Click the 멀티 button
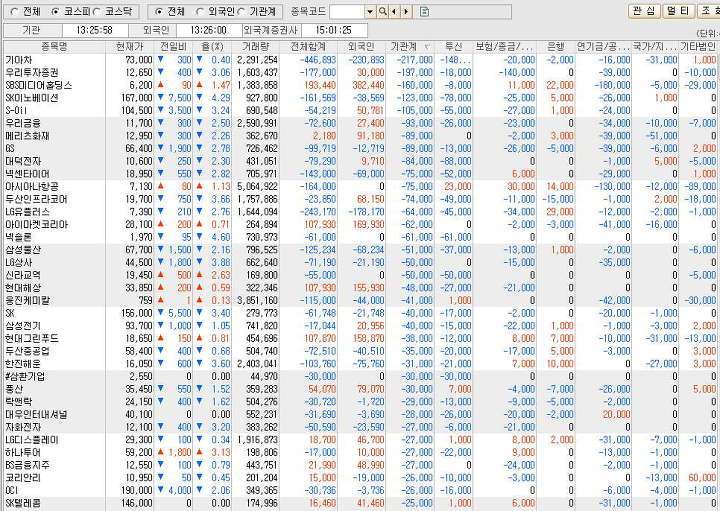This screenshot has width=720, height=511. click(x=678, y=11)
